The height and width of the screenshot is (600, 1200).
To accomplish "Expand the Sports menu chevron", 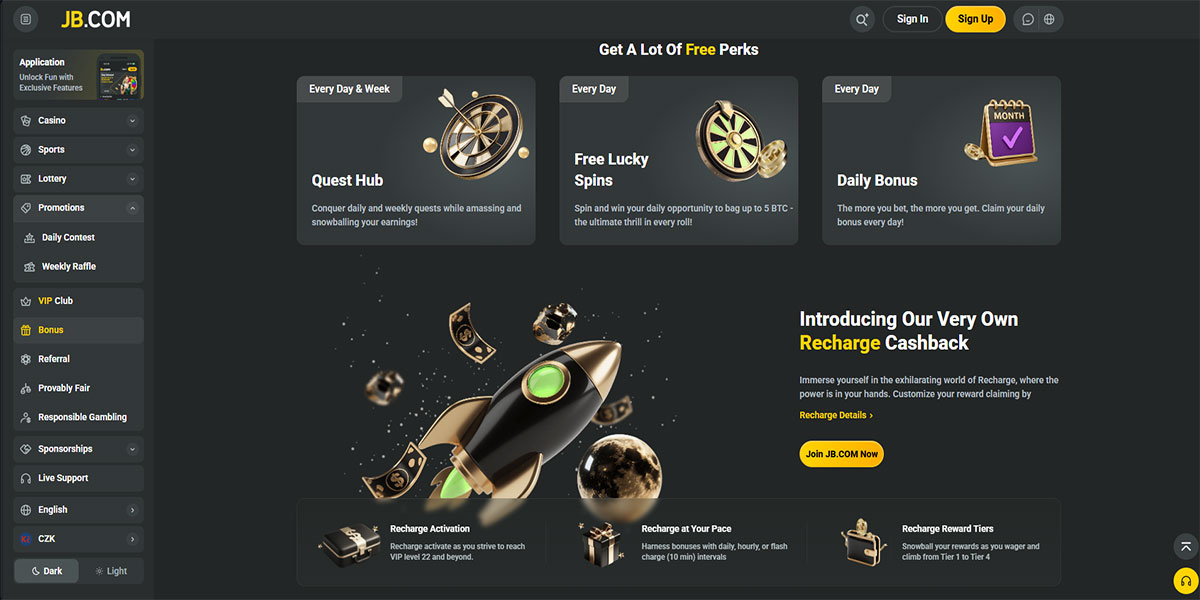I will pyautogui.click(x=132, y=150).
